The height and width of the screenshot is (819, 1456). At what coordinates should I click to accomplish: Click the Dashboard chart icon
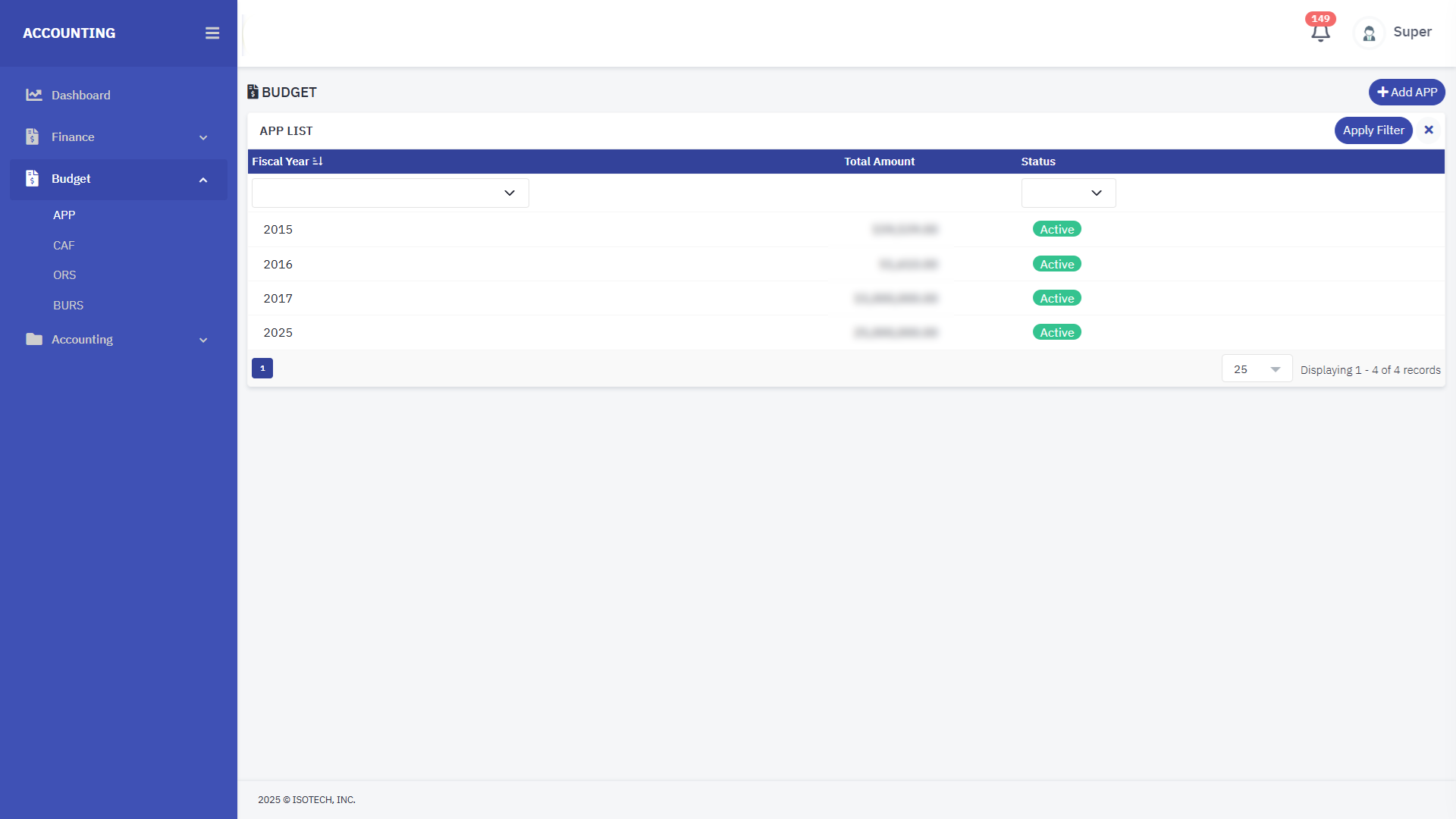pyautogui.click(x=33, y=95)
